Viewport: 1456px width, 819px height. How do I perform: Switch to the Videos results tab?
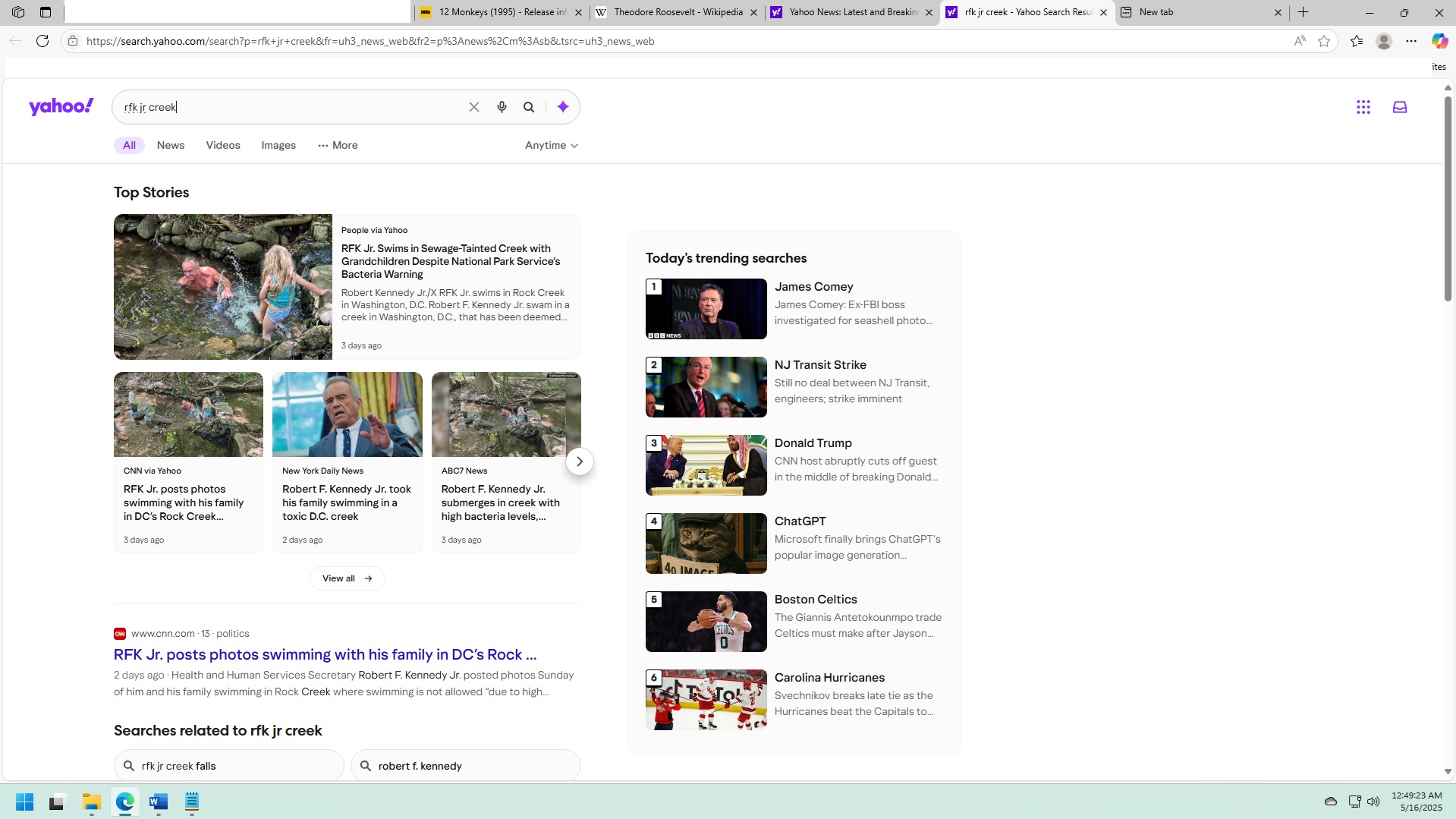click(223, 145)
